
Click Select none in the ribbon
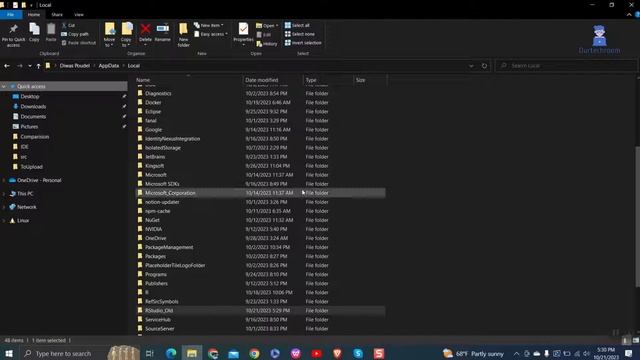[x=300, y=34]
